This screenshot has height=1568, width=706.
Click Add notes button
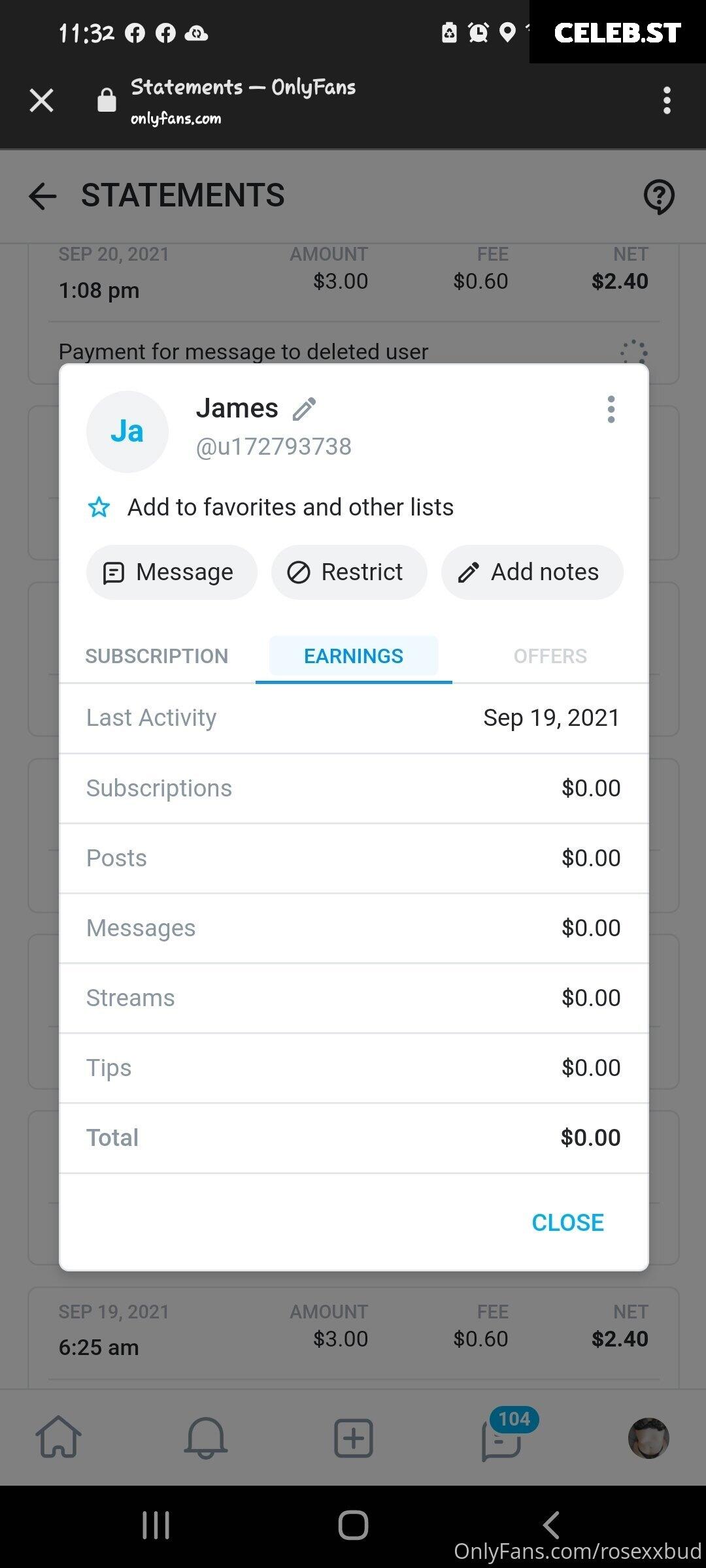pos(532,572)
